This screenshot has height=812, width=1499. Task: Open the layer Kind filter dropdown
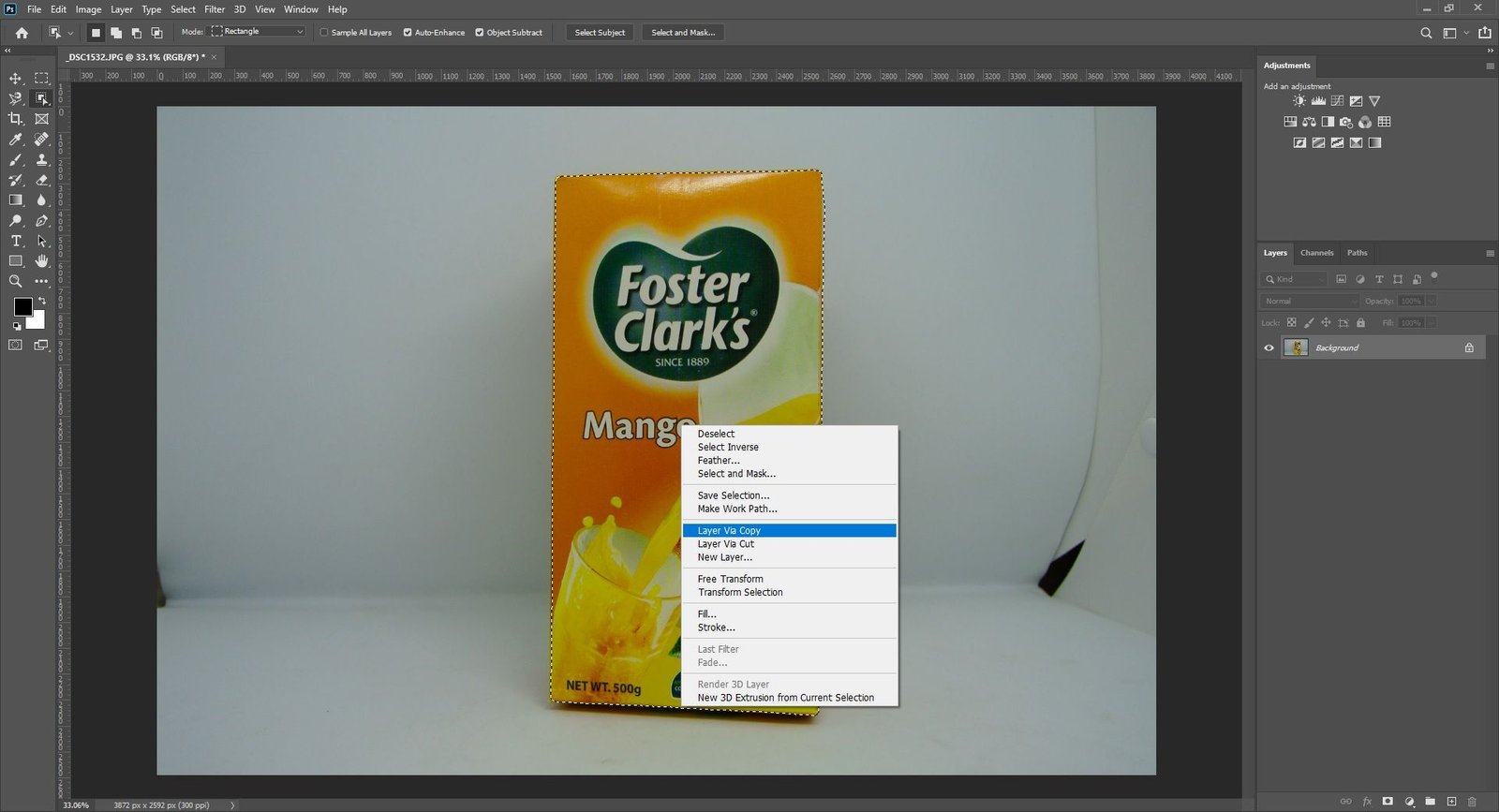[1295, 279]
